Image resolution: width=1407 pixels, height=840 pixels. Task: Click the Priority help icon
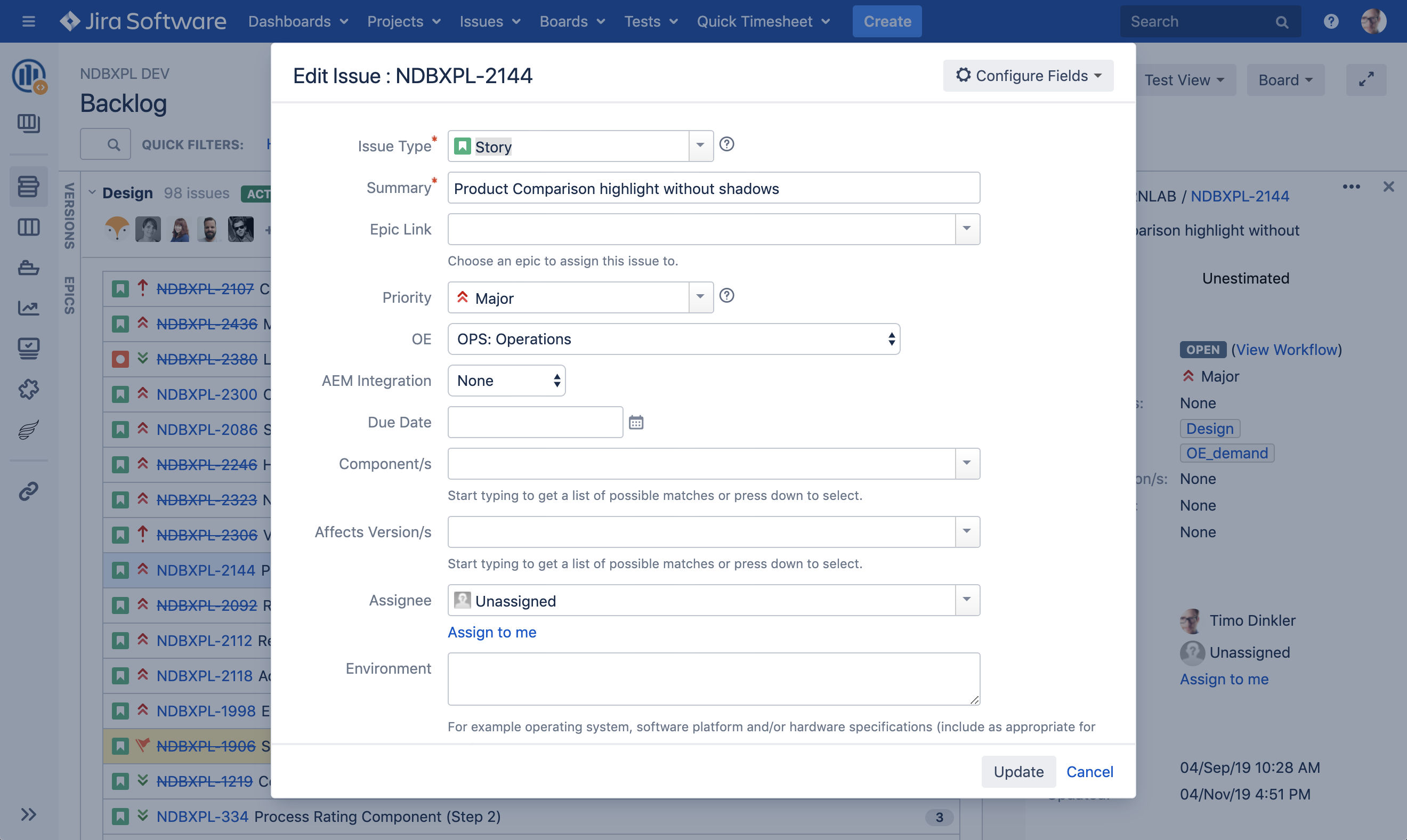(x=727, y=295)
